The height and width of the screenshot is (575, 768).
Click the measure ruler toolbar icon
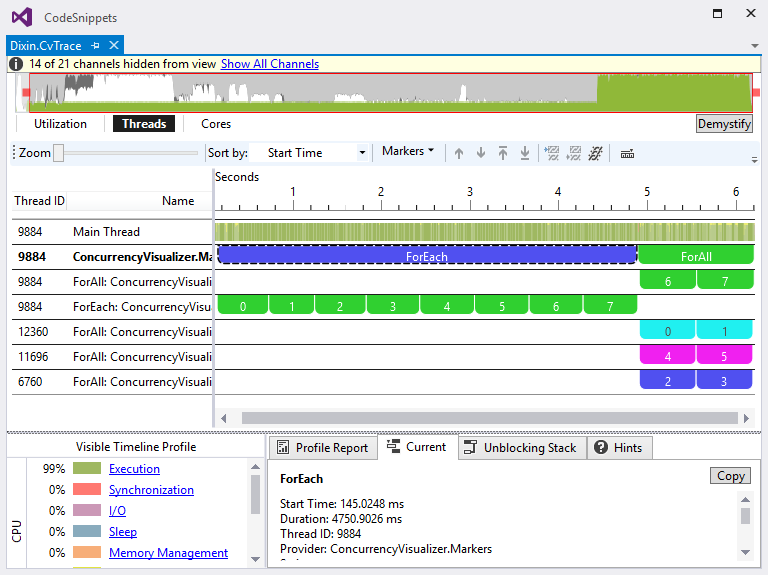(627, 154)
